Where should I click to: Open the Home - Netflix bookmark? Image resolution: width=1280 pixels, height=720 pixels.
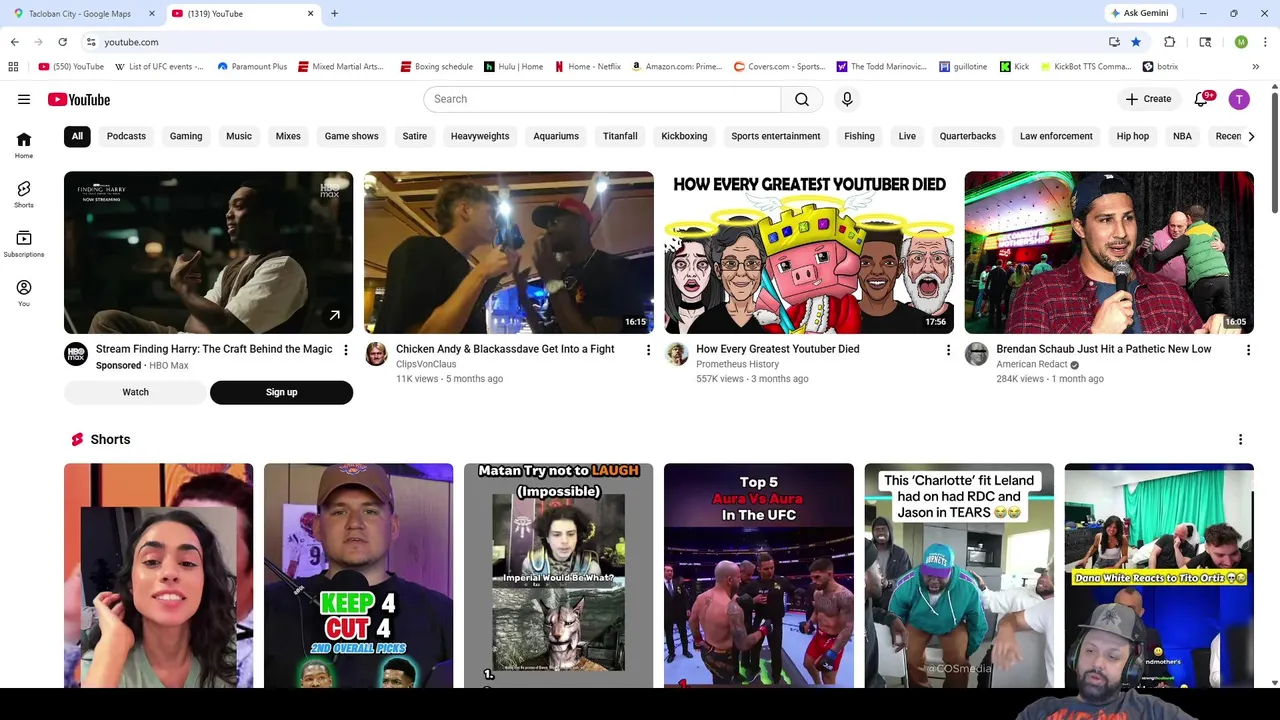587,67
